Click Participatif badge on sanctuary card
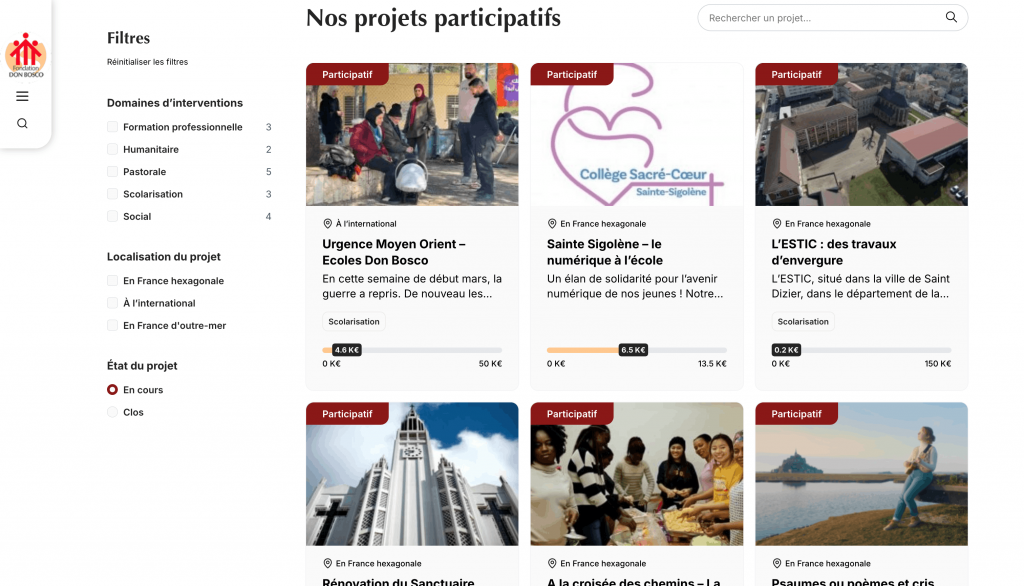 tap(347, 414)
